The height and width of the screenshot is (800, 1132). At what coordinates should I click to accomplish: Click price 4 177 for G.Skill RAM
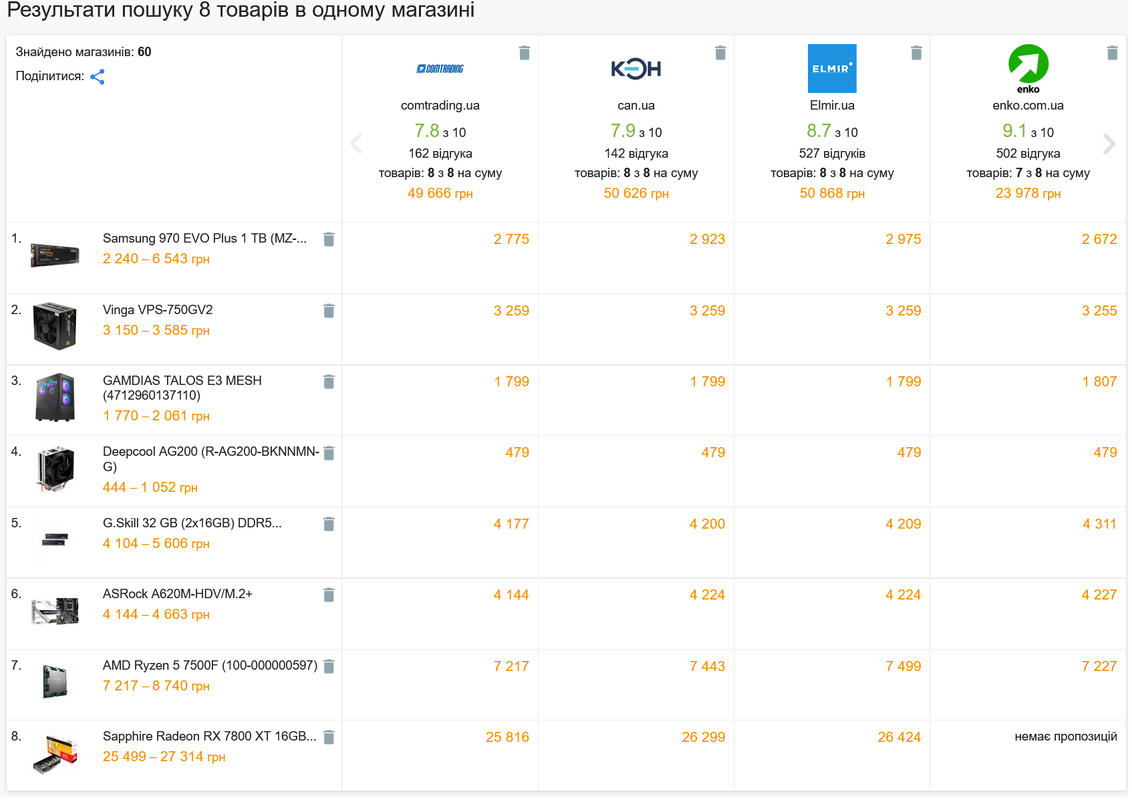[x=512, y=524]
